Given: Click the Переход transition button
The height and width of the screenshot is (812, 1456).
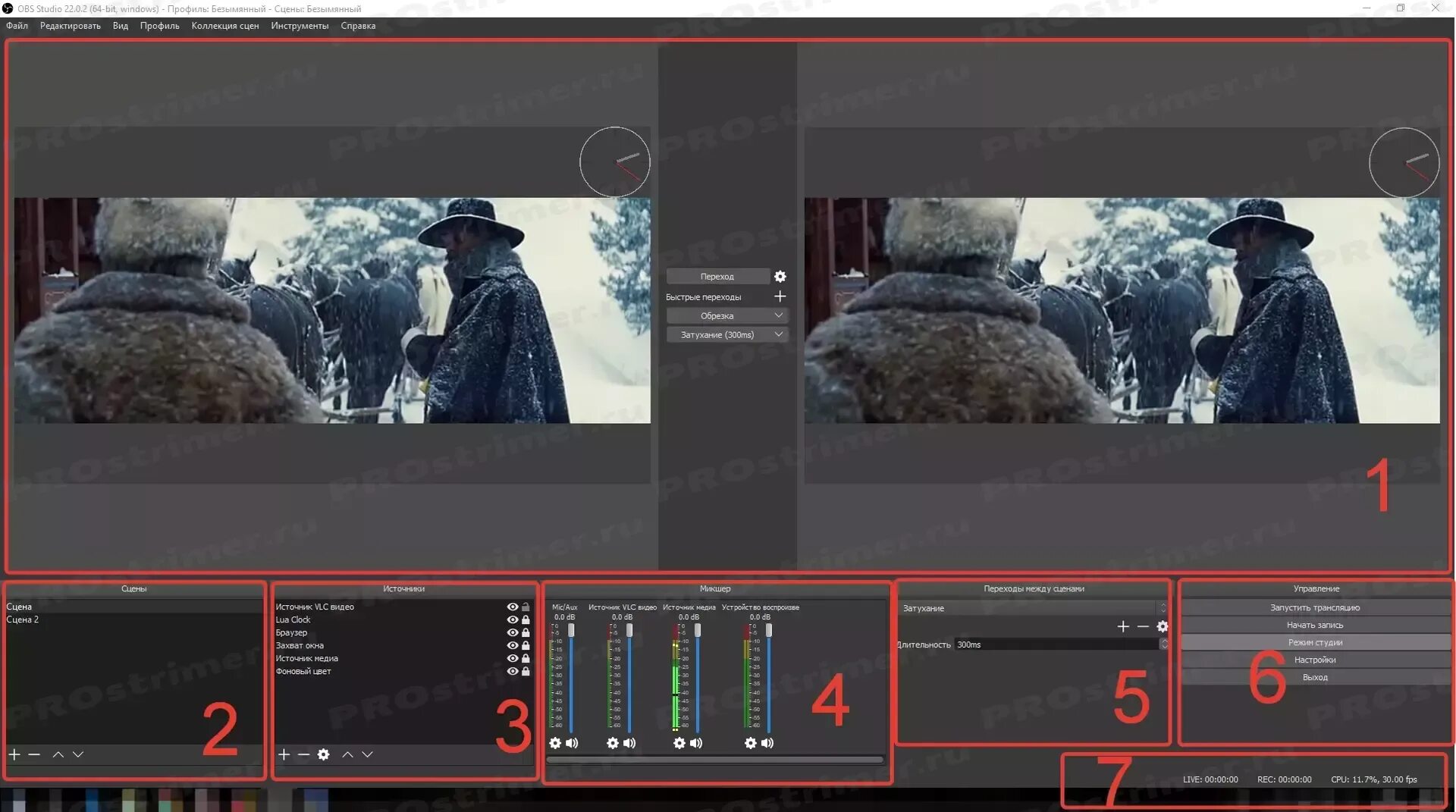Looking at the screenshot, I should click(717, 277).
